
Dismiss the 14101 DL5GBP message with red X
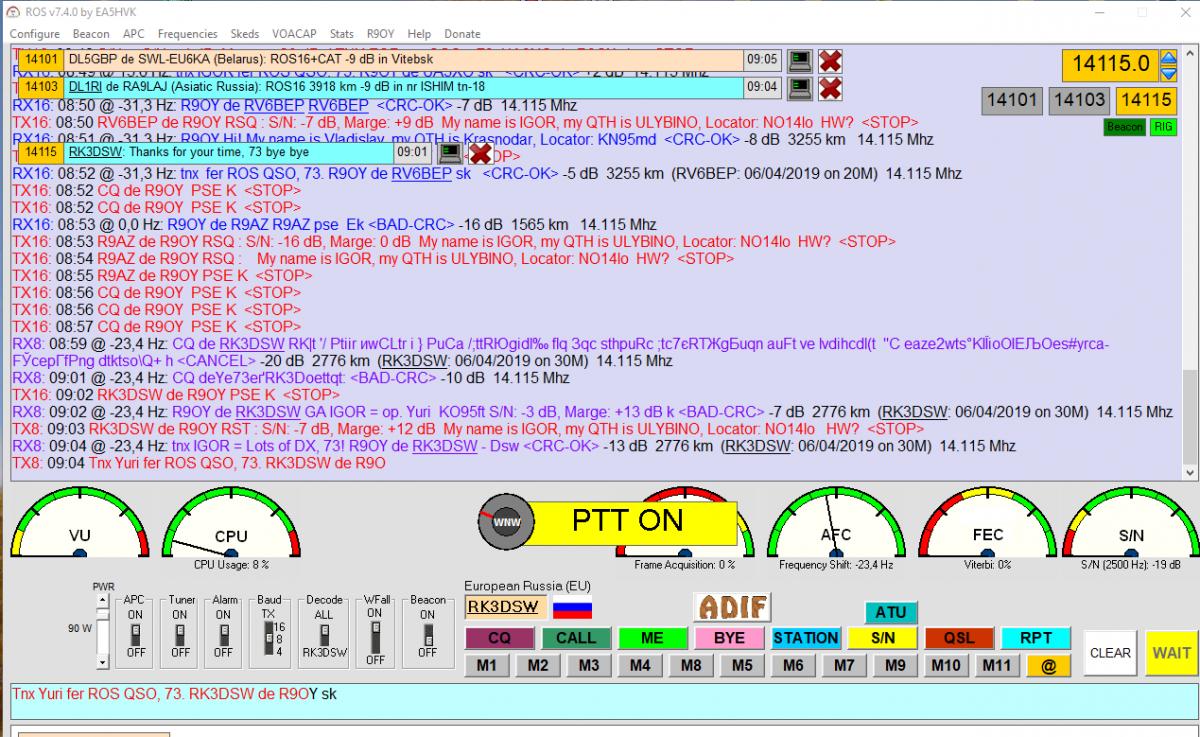[x=830, y=60]
